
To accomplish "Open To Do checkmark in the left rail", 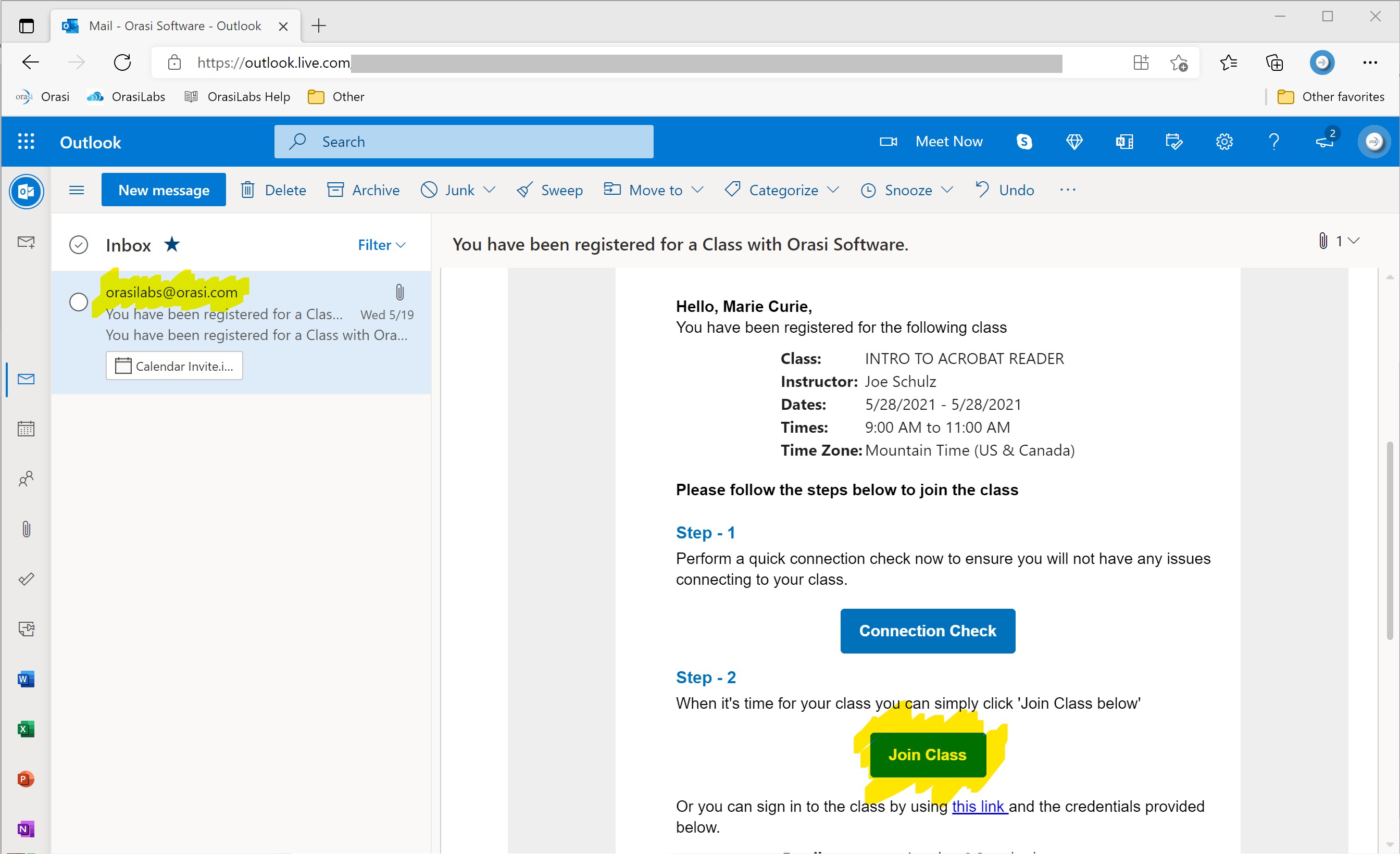I will click(26, 579).
